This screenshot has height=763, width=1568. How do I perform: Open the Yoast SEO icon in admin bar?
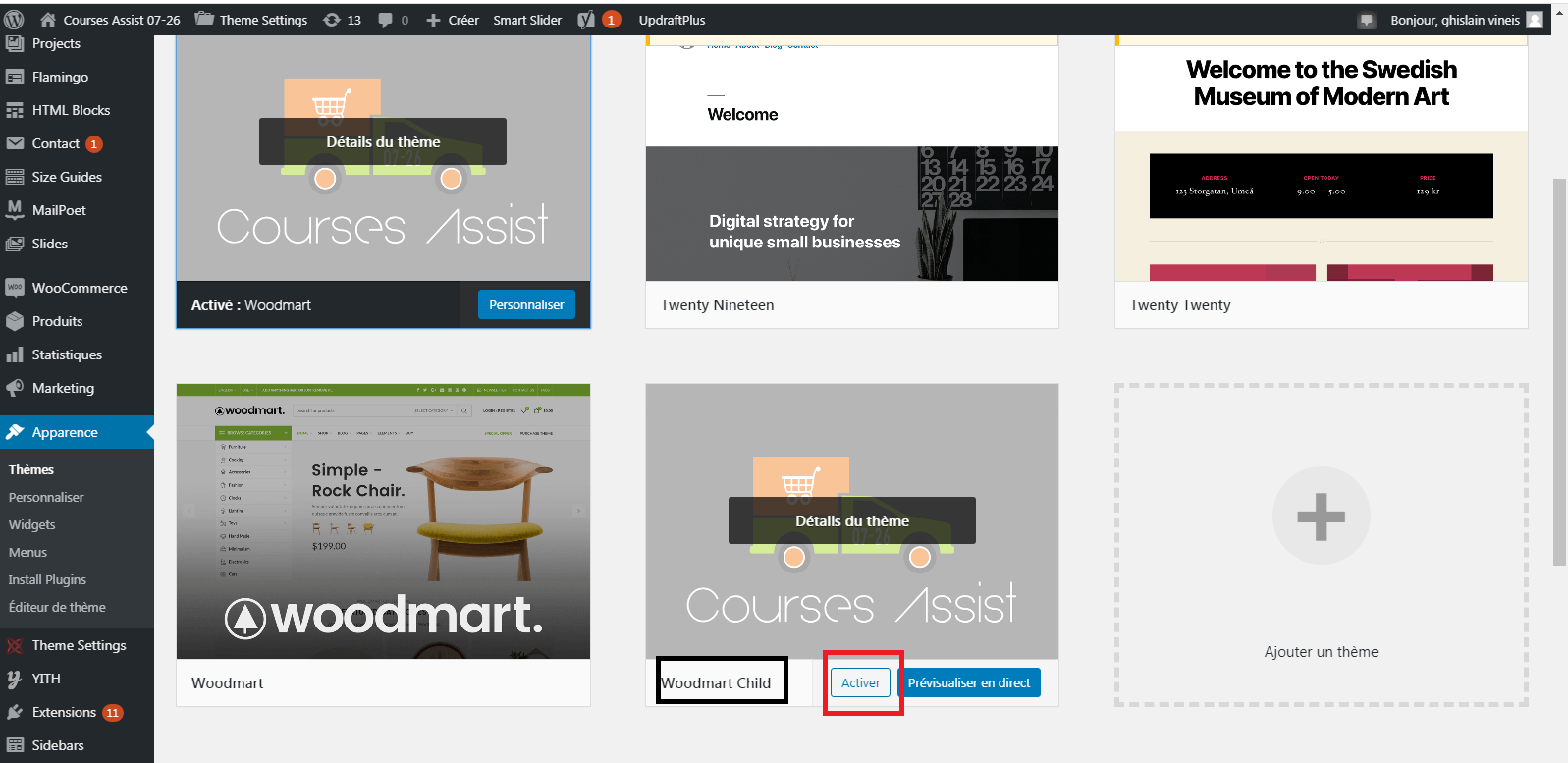(586, 20)
